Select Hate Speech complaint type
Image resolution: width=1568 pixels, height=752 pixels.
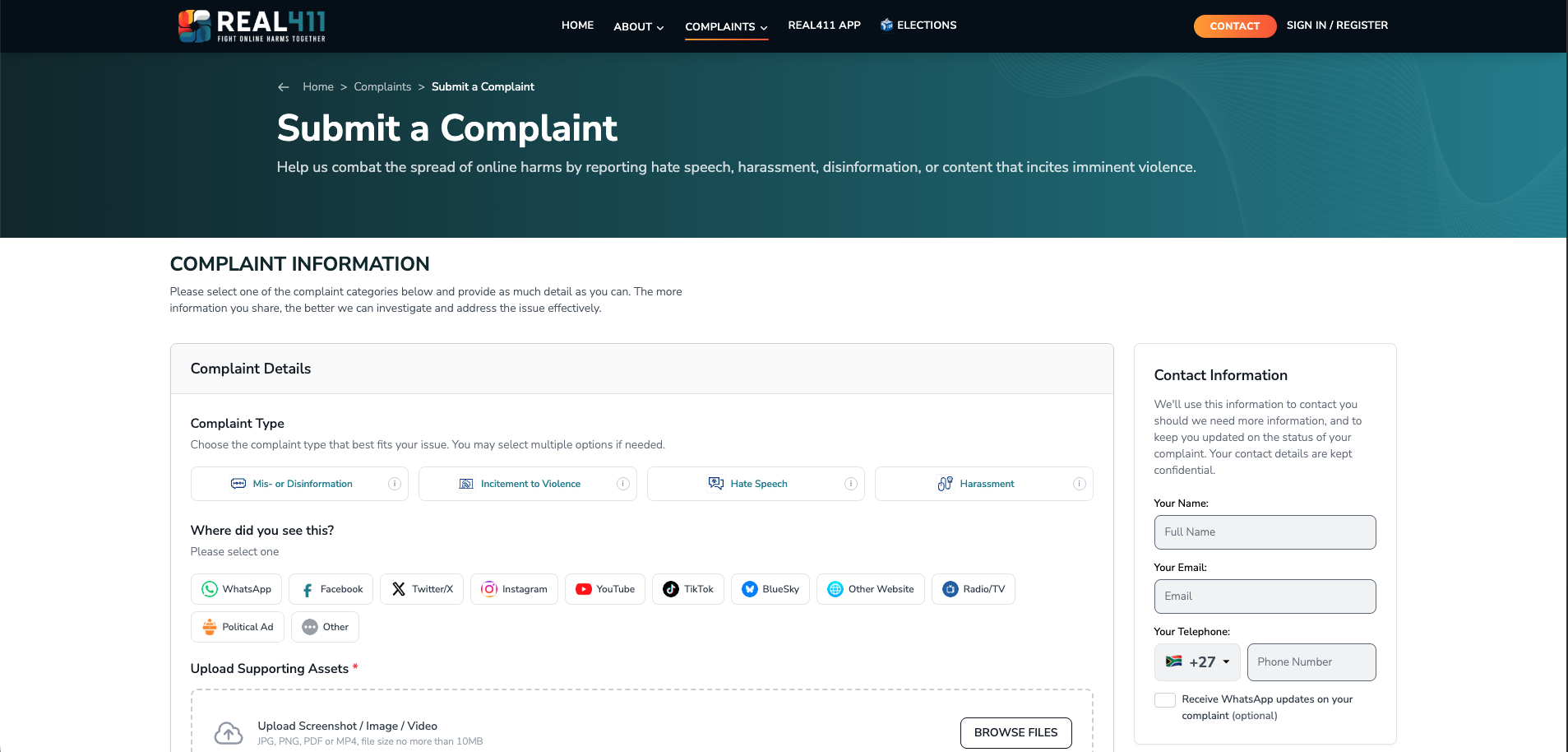point(756,484)
